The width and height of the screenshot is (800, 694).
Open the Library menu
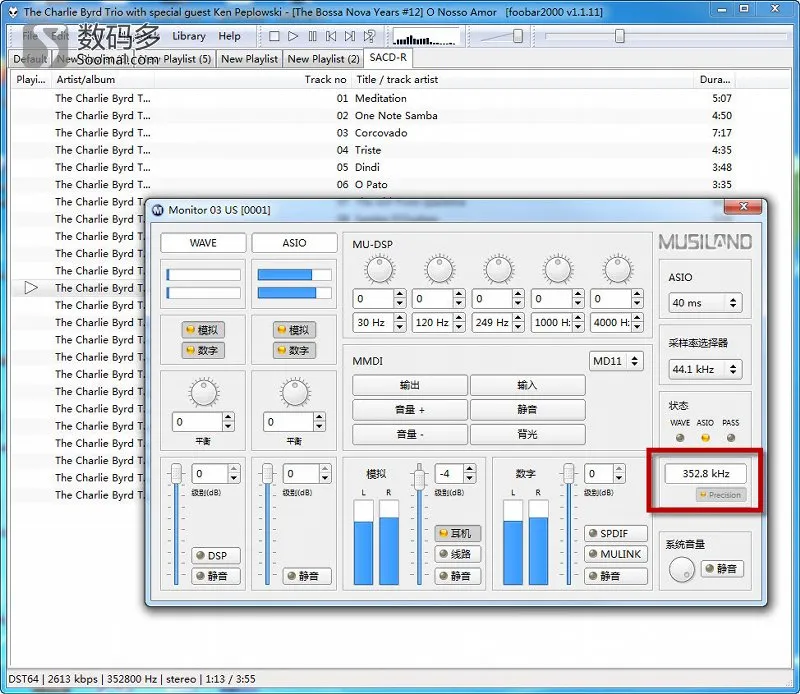189,36
